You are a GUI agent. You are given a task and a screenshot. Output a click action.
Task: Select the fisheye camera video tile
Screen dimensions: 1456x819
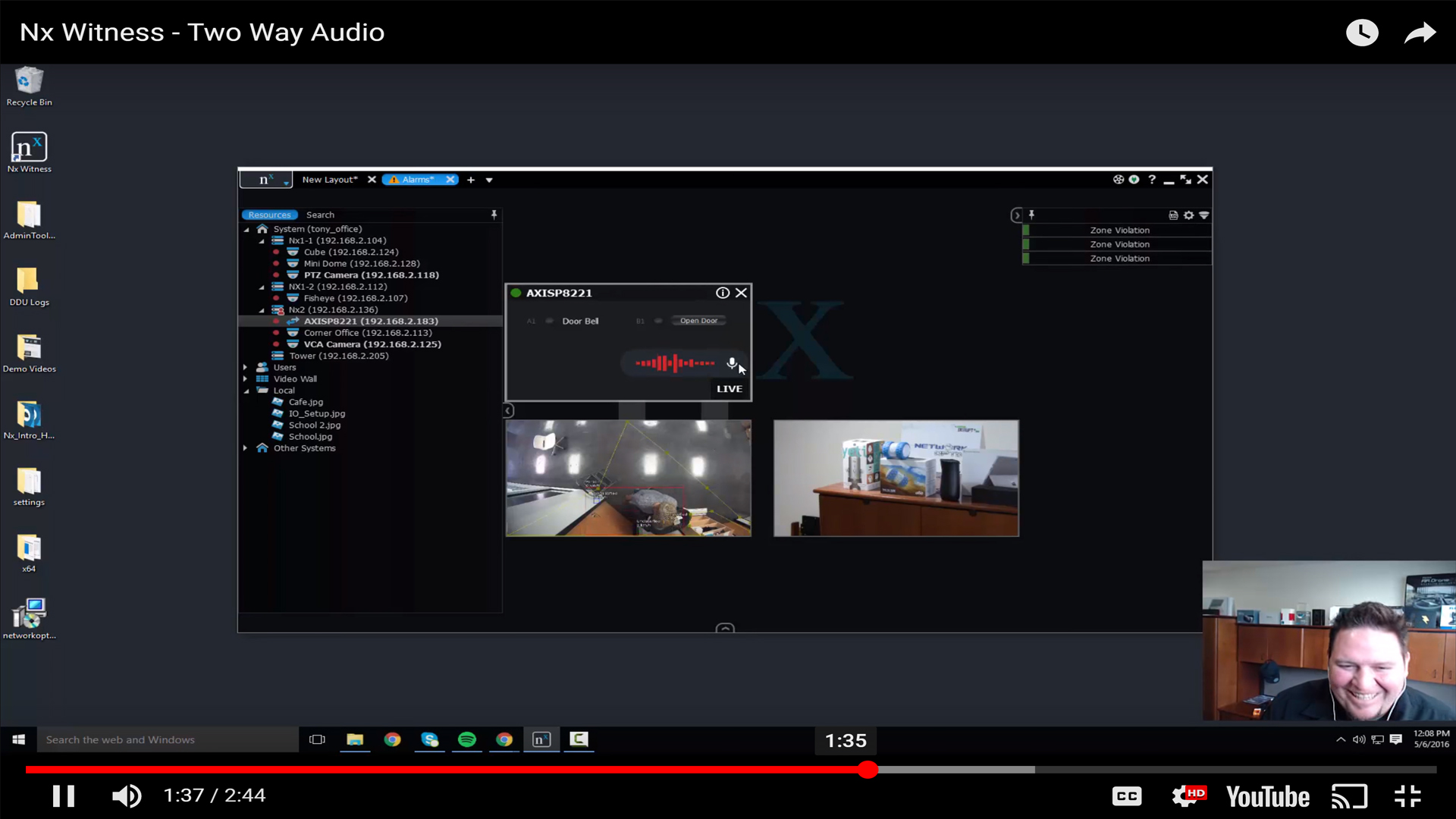click(x=629, y=479)
